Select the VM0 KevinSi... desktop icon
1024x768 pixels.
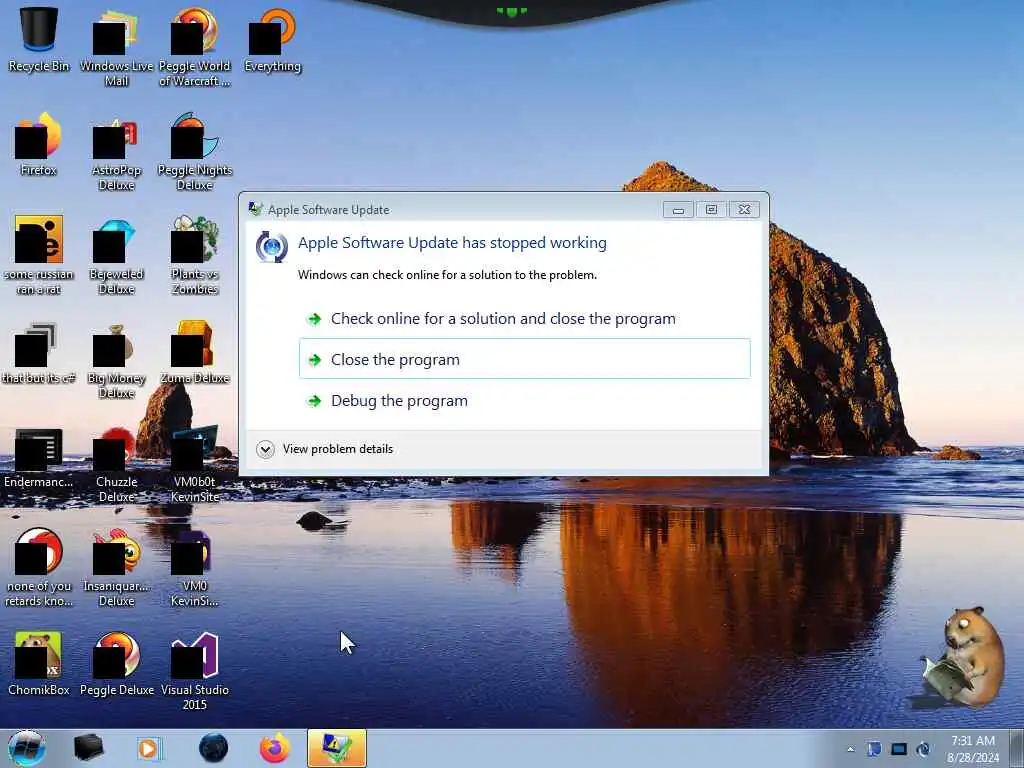point(195,568)
